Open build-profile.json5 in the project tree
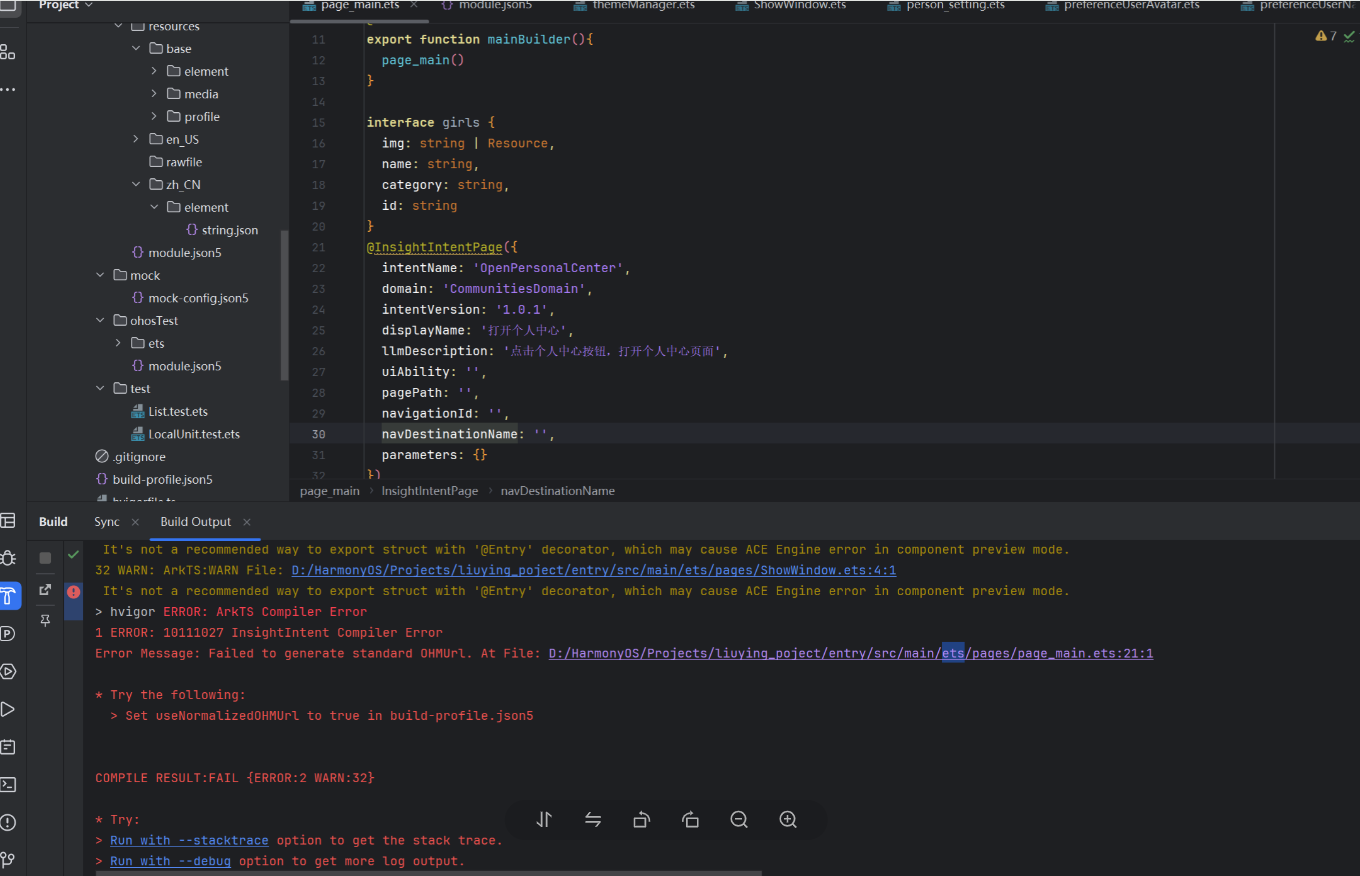 (162, 479)
